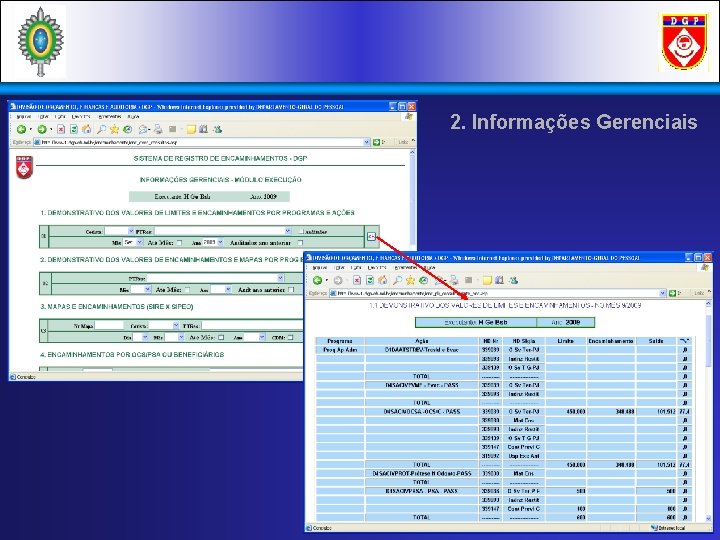
Task: Tick Até Mês checkbox in section 1
Action: 180,242
